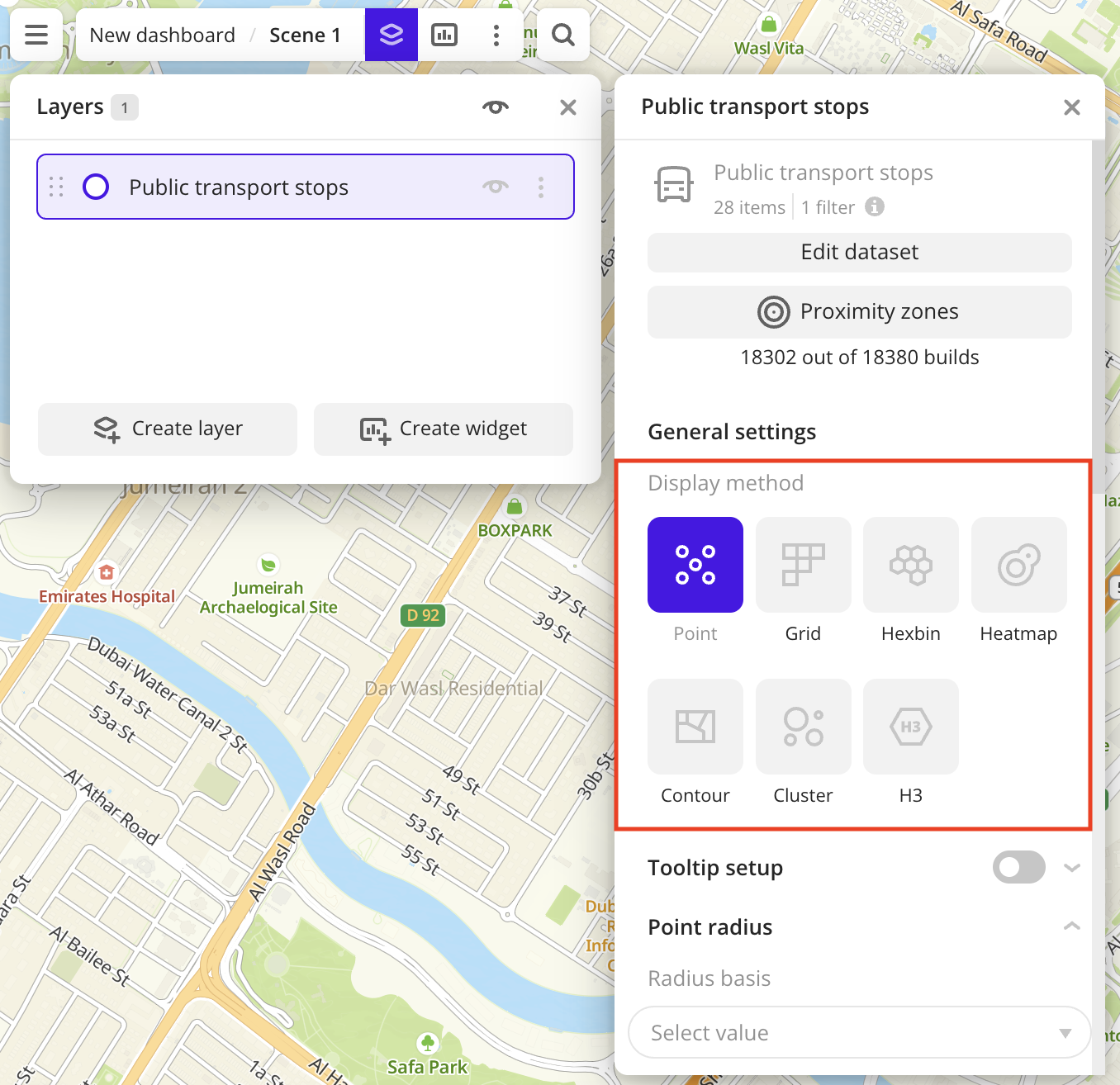Collapse the Point radius section
Viewport: 1120px width, 1085px height.
click(x=1071, y=926)
